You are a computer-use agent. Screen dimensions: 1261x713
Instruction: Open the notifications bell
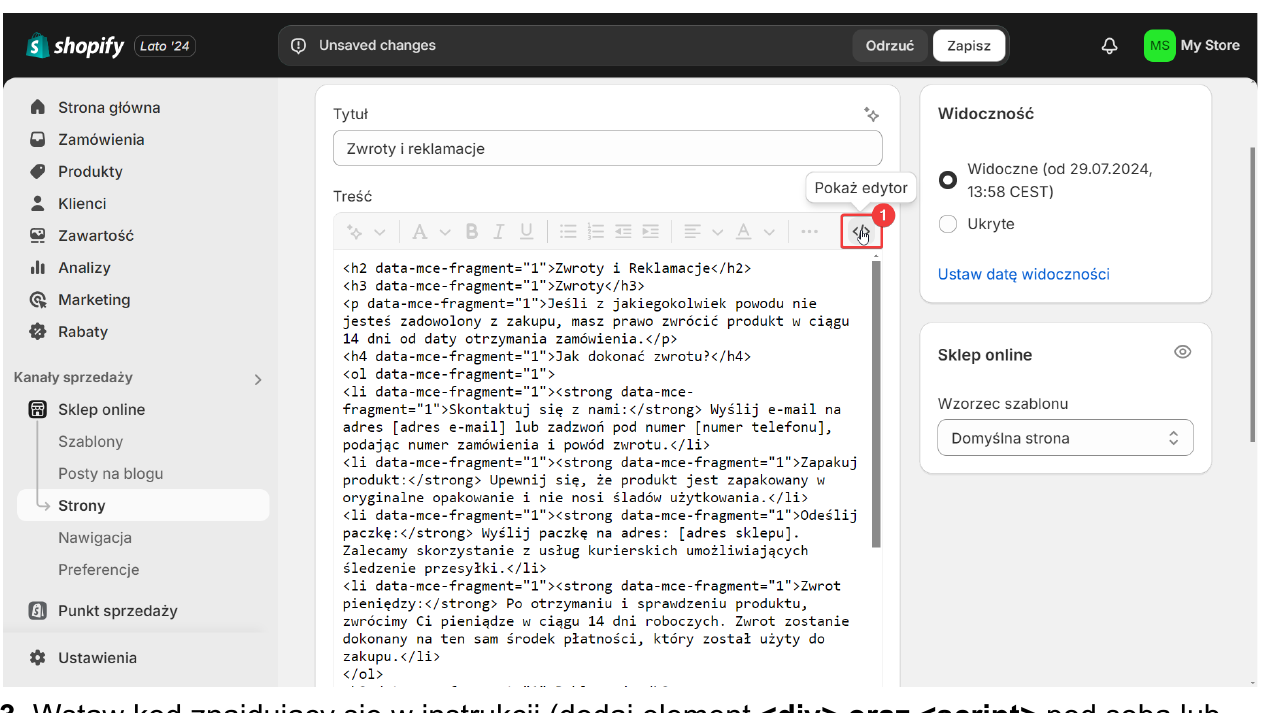[1109, 46]
